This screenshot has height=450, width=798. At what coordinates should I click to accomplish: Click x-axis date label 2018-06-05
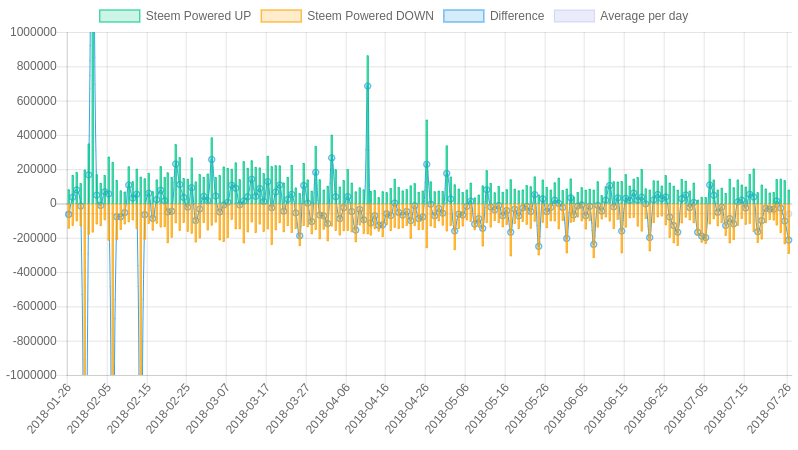tap(566, 409)
